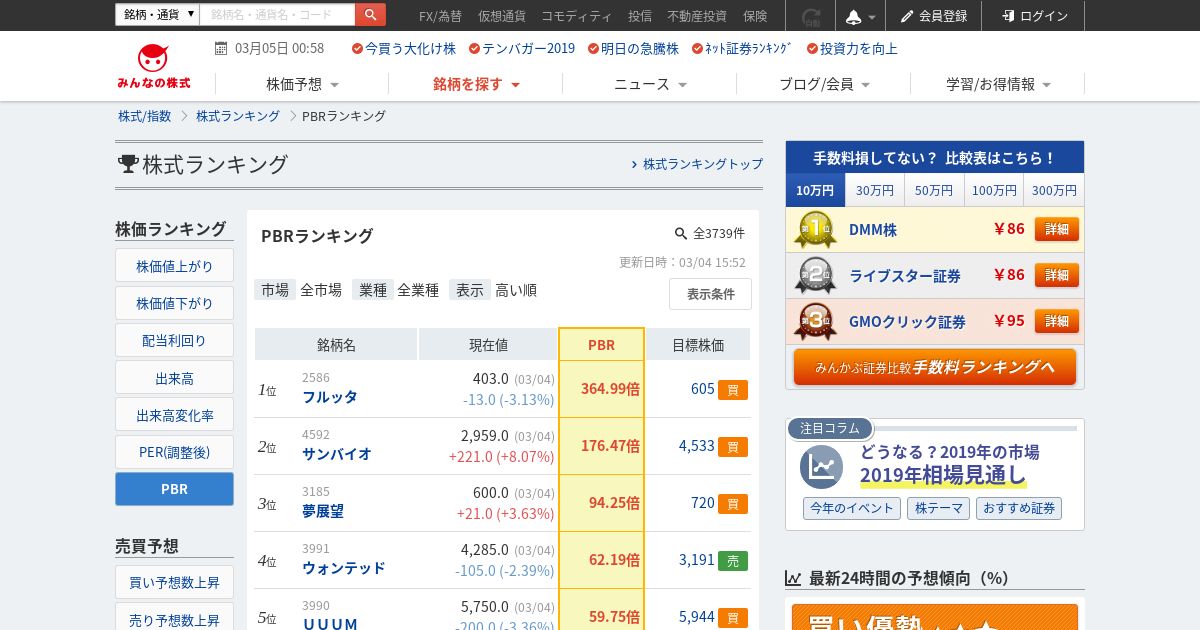Expand the 株価予想 navigation menu
Viewport: 1200px width, 630px height.
coord(302,84)
